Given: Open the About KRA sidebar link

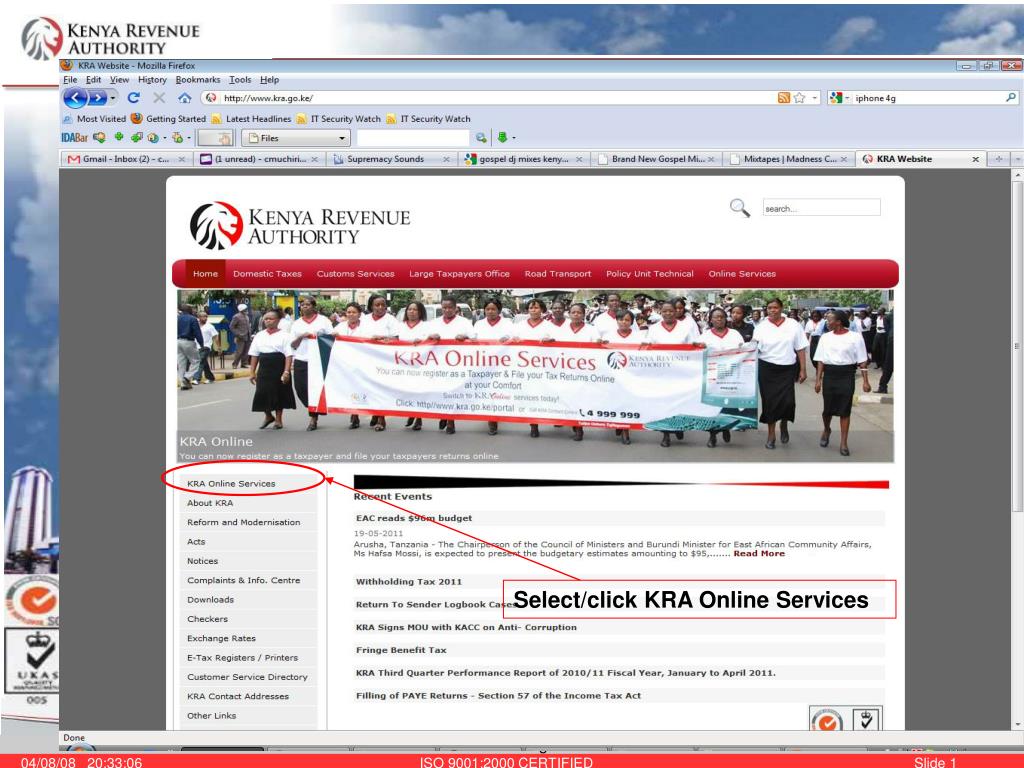Looking at the screenshot, I should coord(210,503).
